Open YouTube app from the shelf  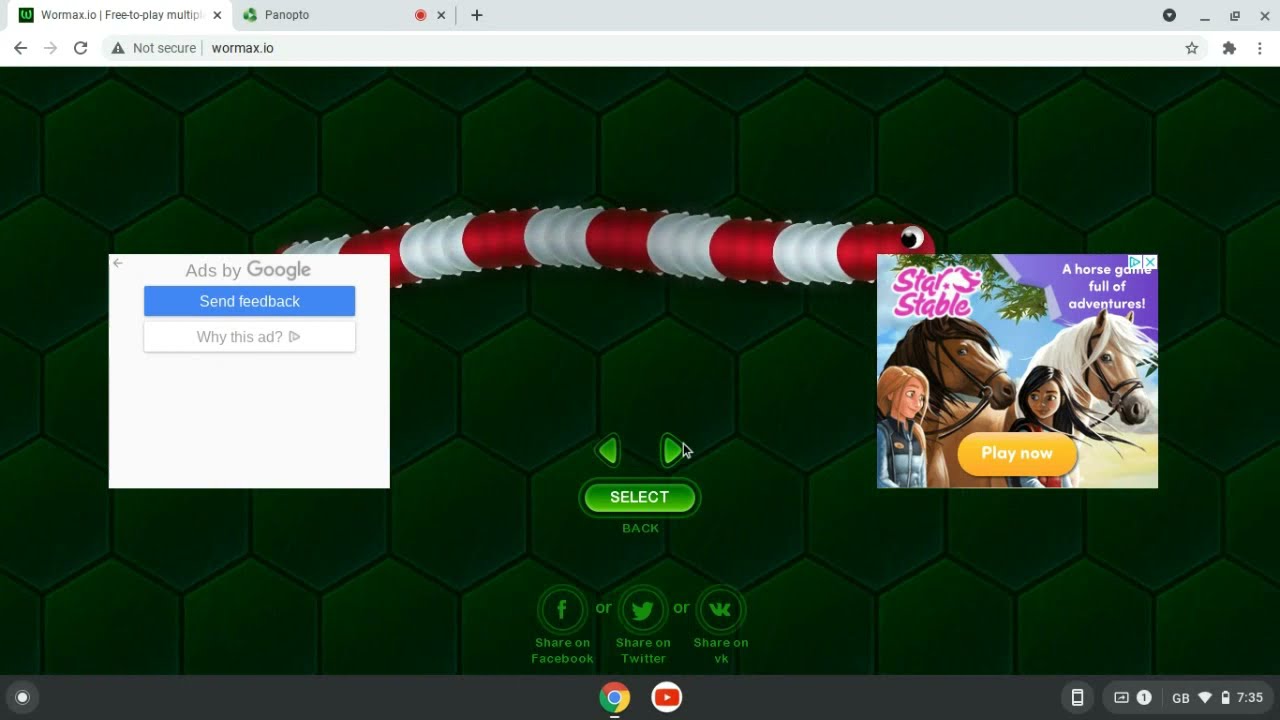666,697
